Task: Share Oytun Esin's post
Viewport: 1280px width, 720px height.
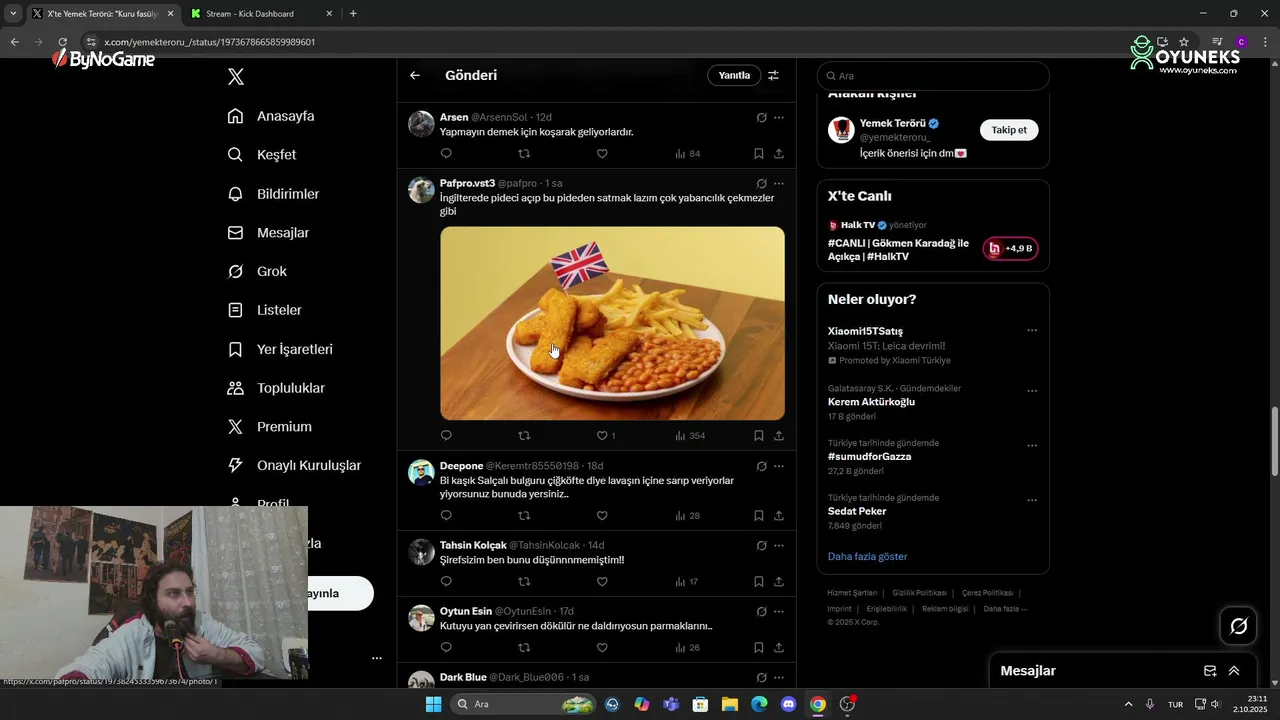Action: (779, 648)
